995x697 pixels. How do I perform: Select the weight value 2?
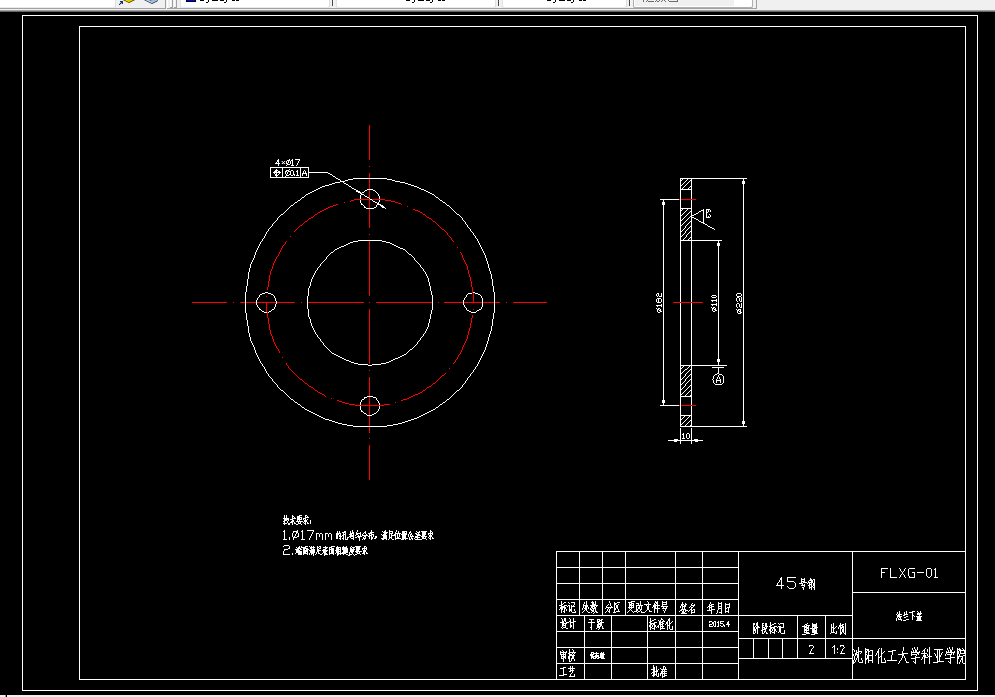[x=811, y=649]
